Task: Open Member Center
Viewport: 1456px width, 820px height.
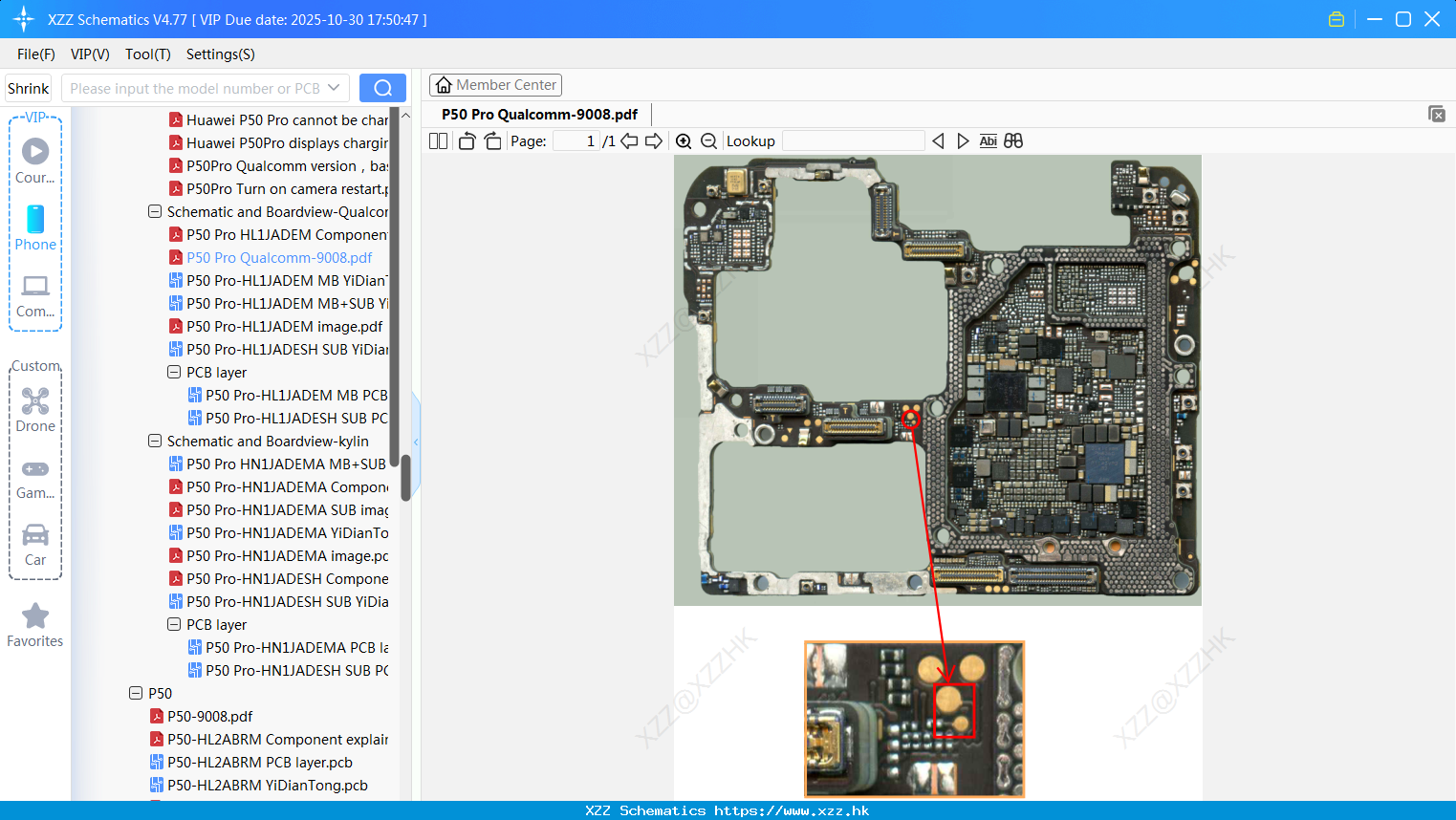Action: [x=495, y=85]
